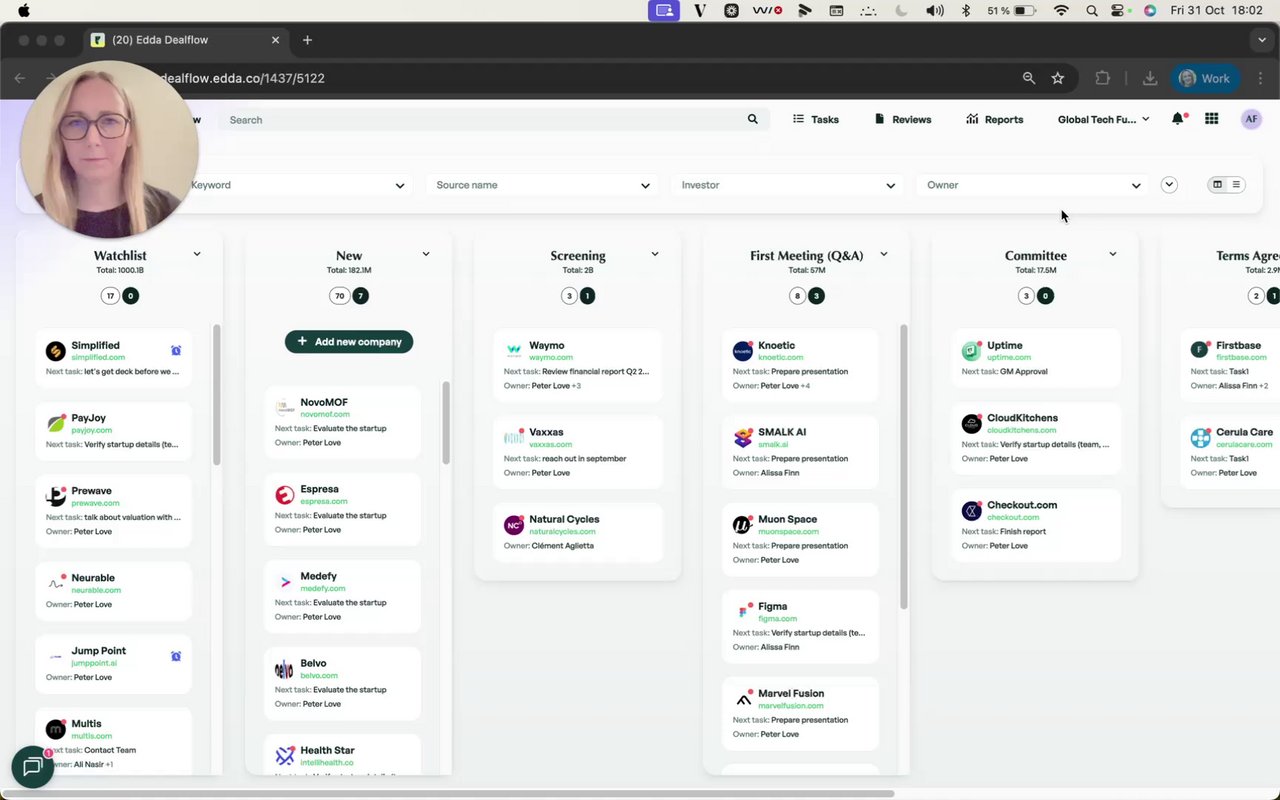
Task: Click the SMALK AI company logo
Action: [743, 438]
